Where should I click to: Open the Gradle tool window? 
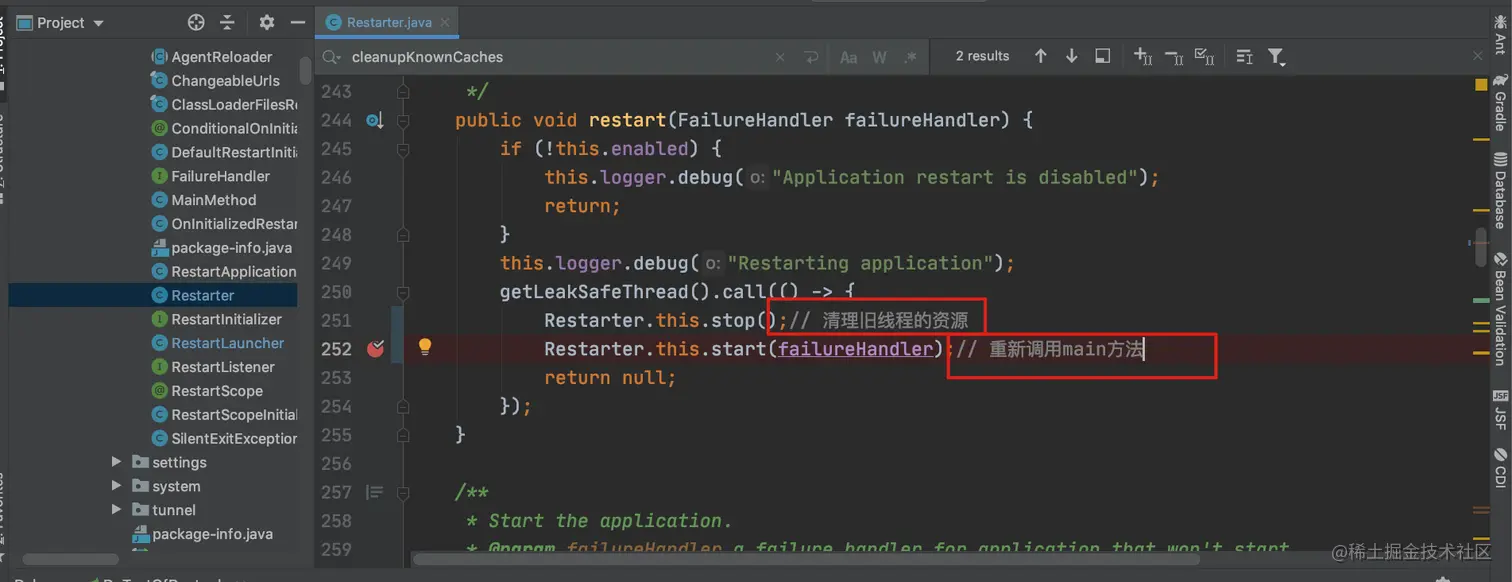[x=1500, y=101]
